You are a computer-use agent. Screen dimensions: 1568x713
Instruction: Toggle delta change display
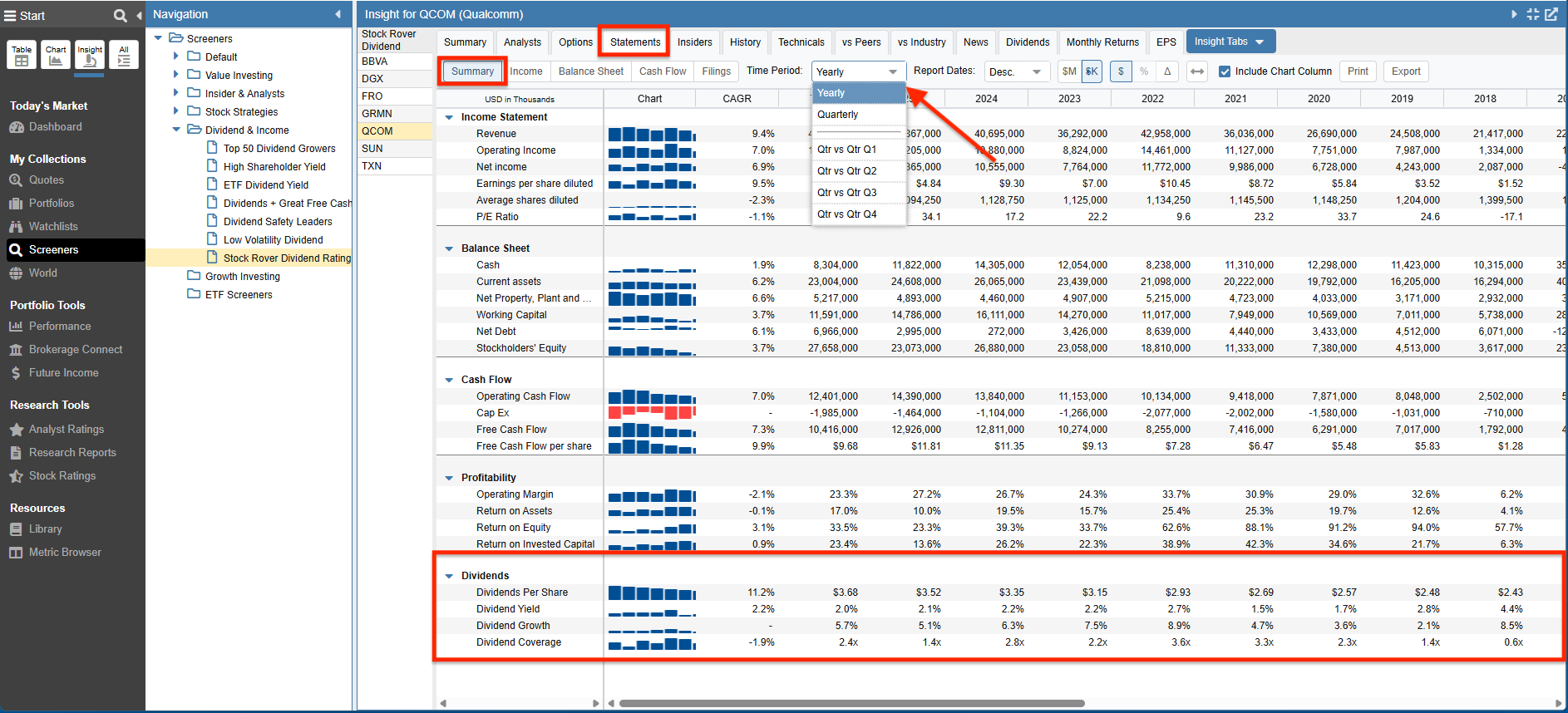[1167, 71]
